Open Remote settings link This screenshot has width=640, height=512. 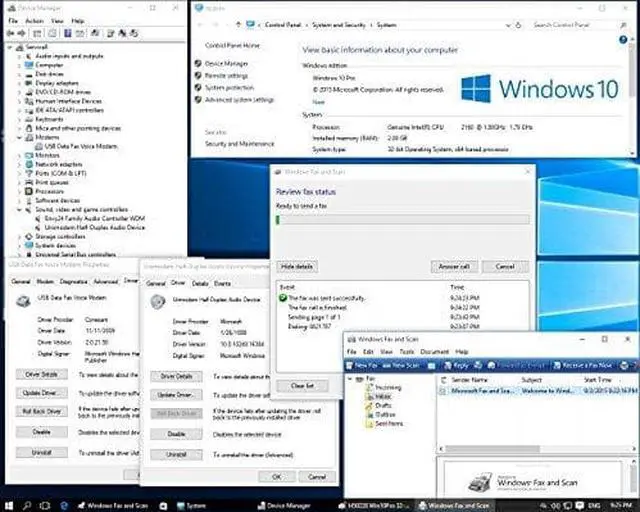226,76
